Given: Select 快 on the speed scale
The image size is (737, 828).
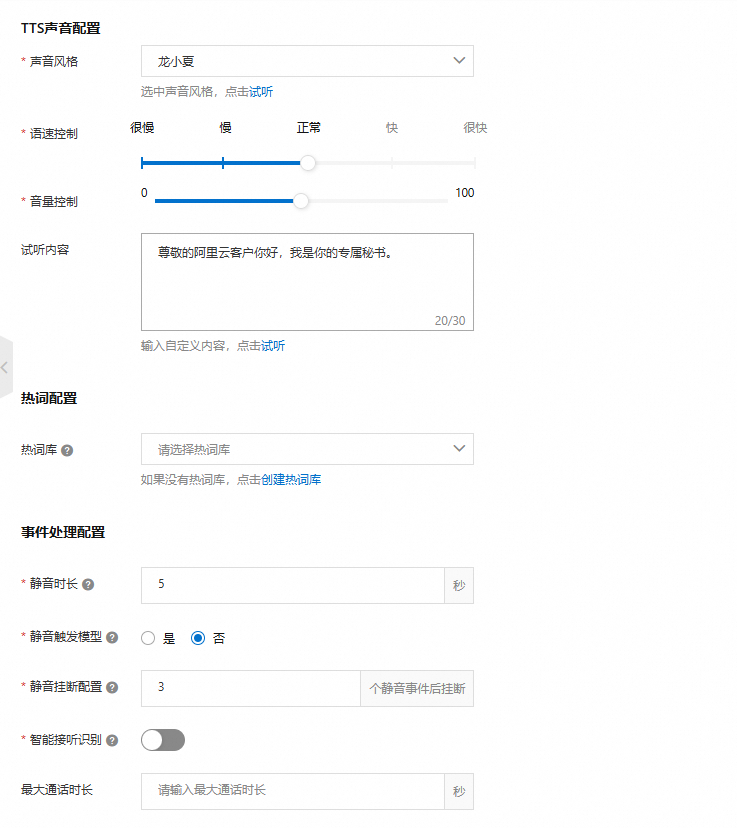Looking at the screenshot, I should point(392,128).
